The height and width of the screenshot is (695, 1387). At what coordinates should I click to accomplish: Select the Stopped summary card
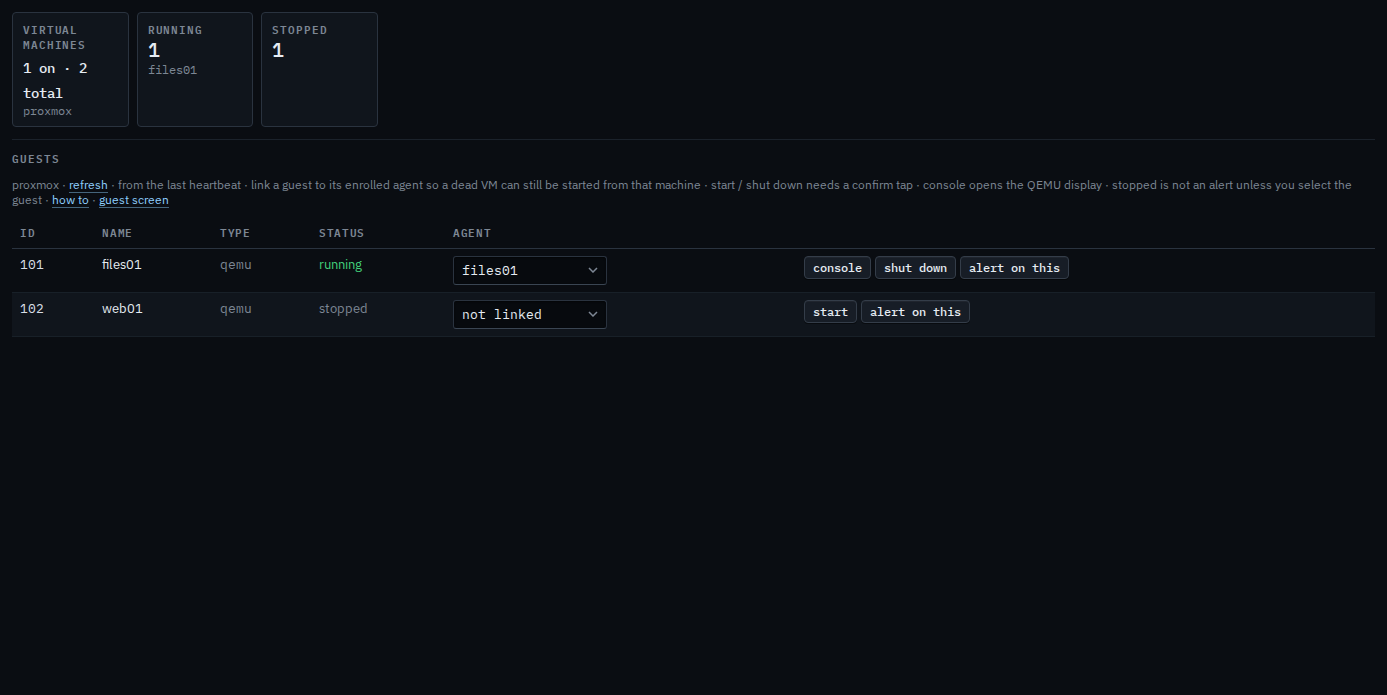tap(319, 70)
